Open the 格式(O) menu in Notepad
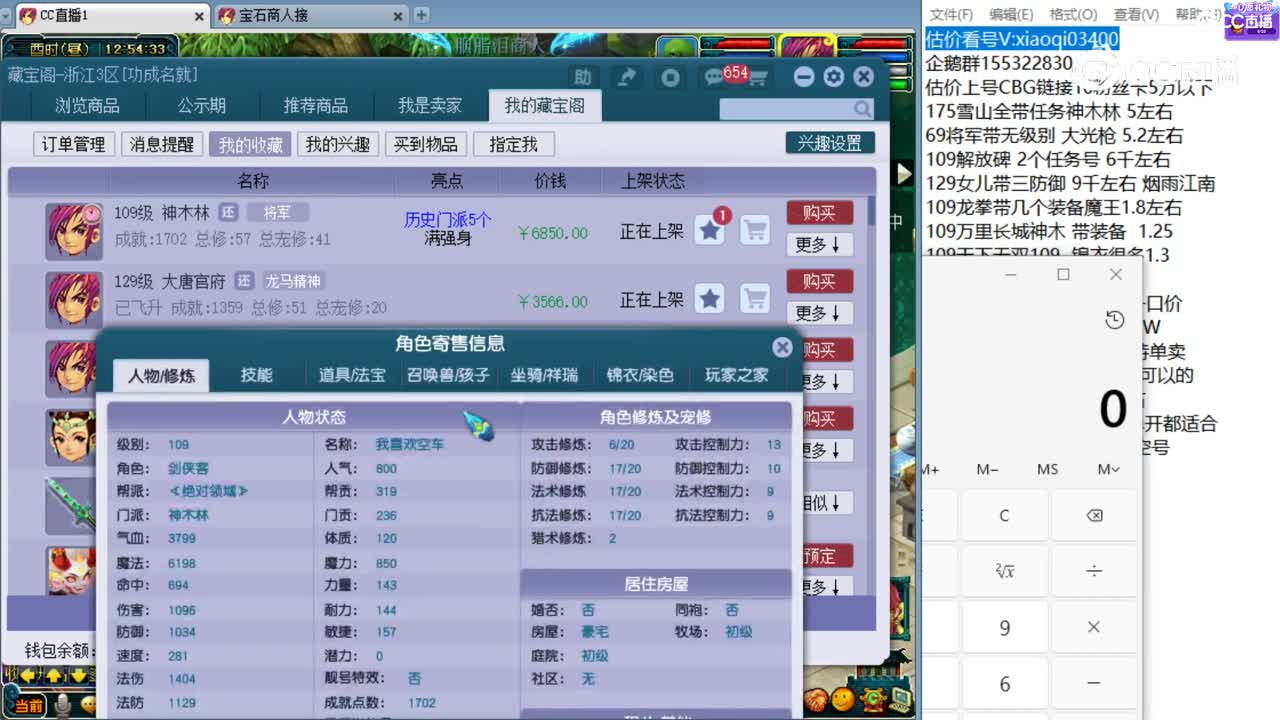This screenshot has height=720, width=1280. tap(1072, 14)
